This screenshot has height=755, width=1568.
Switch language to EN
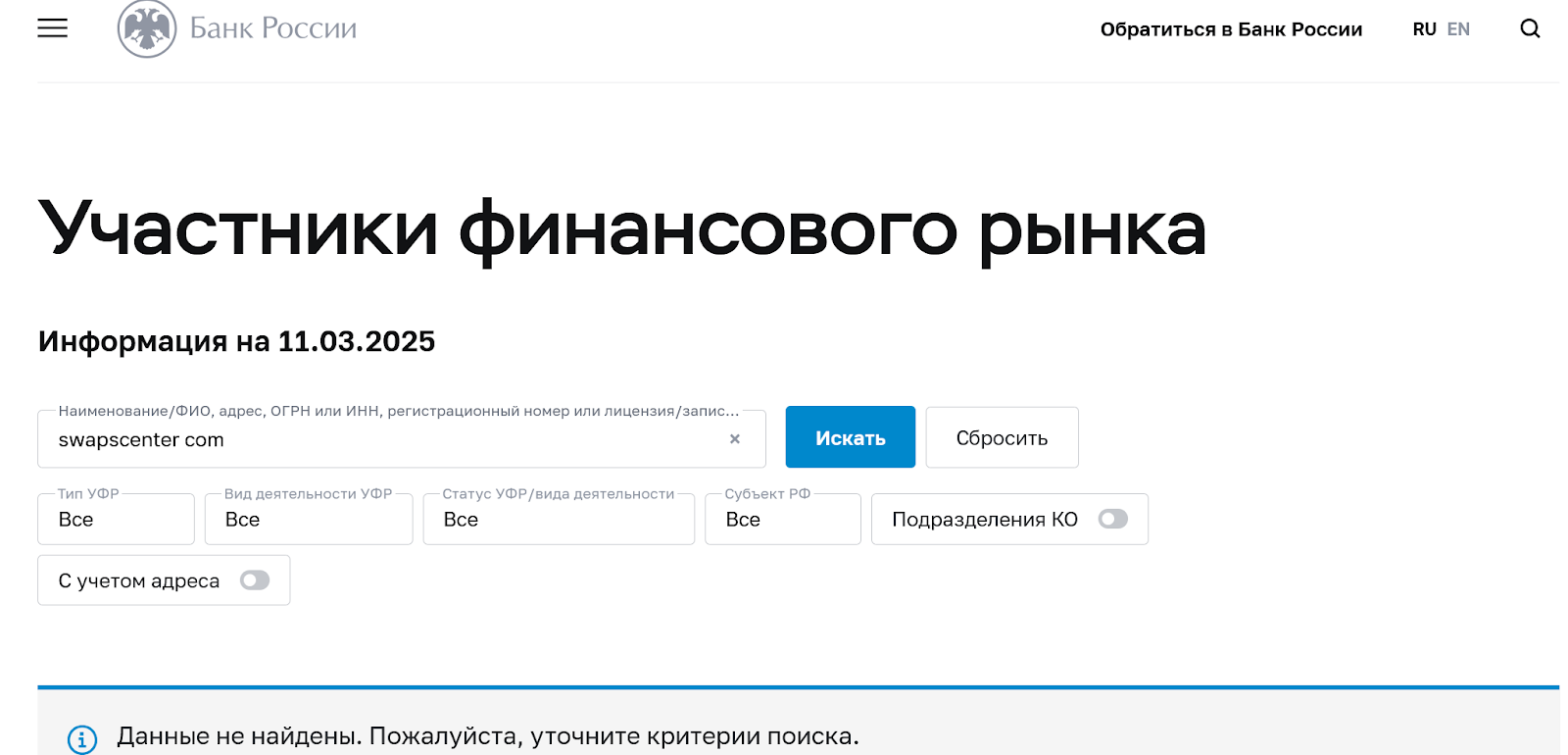coord(1458,29)
